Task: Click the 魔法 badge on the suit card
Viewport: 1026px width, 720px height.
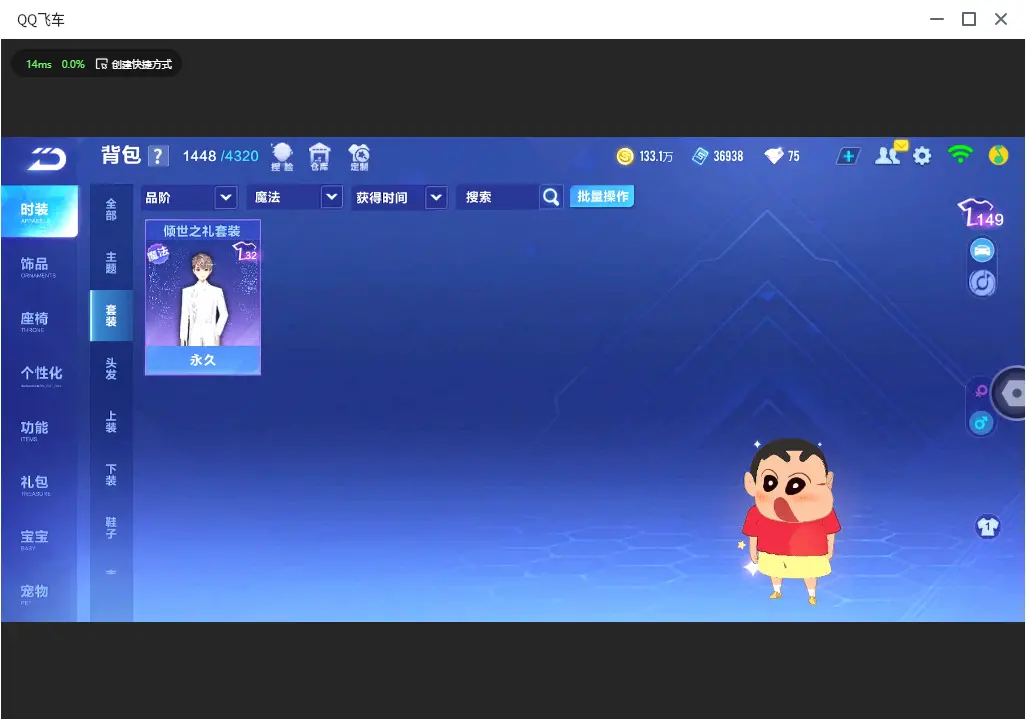Action: pos(158,254)
